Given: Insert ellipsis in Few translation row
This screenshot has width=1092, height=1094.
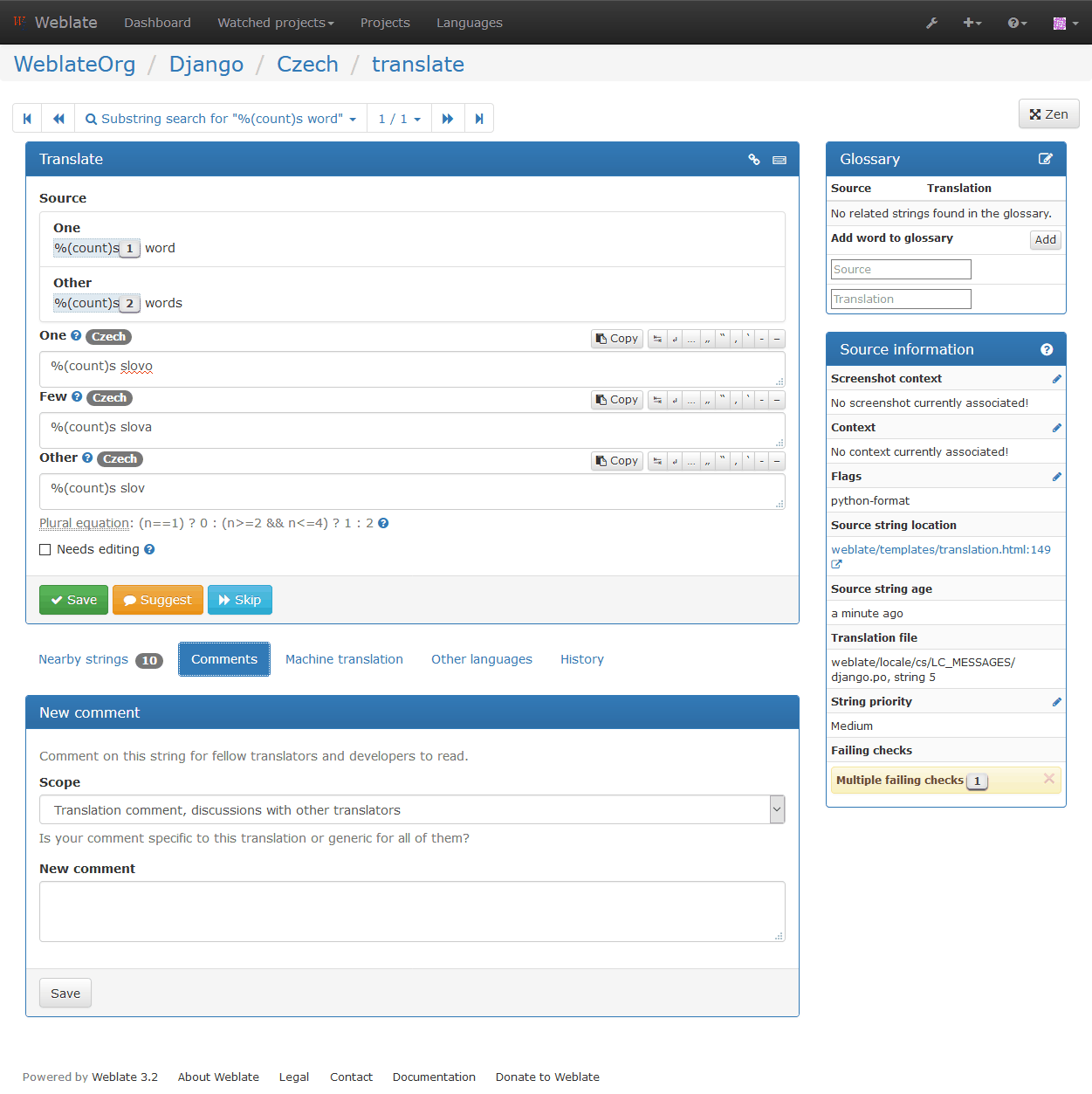Looking at the screenshot, I should coord(691,400).
